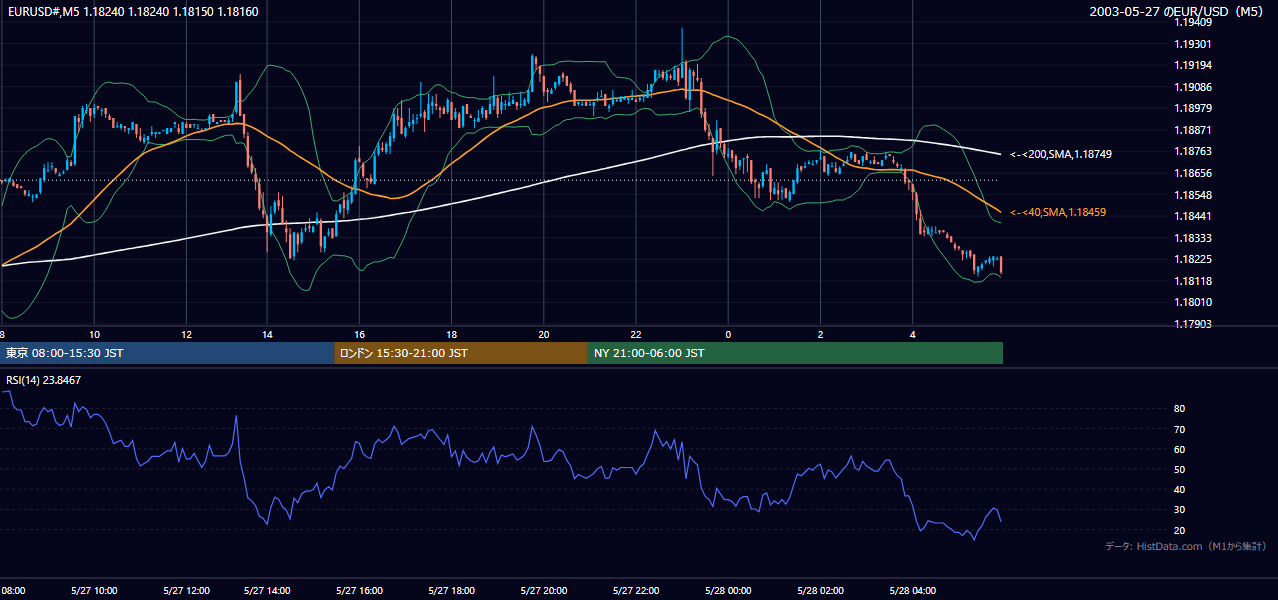The image size is (1278, 600).
Task: Click price axis label 1.19301
Action: pyautogui.click(x=1194, y=45)
